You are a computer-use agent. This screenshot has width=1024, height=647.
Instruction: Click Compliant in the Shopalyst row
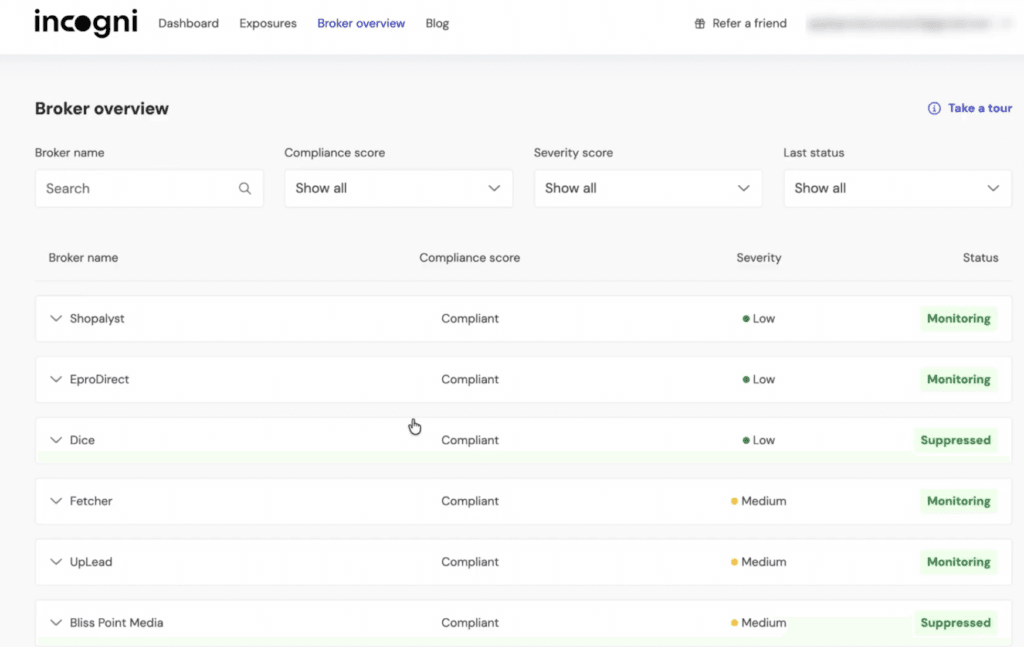click(470, 319)
